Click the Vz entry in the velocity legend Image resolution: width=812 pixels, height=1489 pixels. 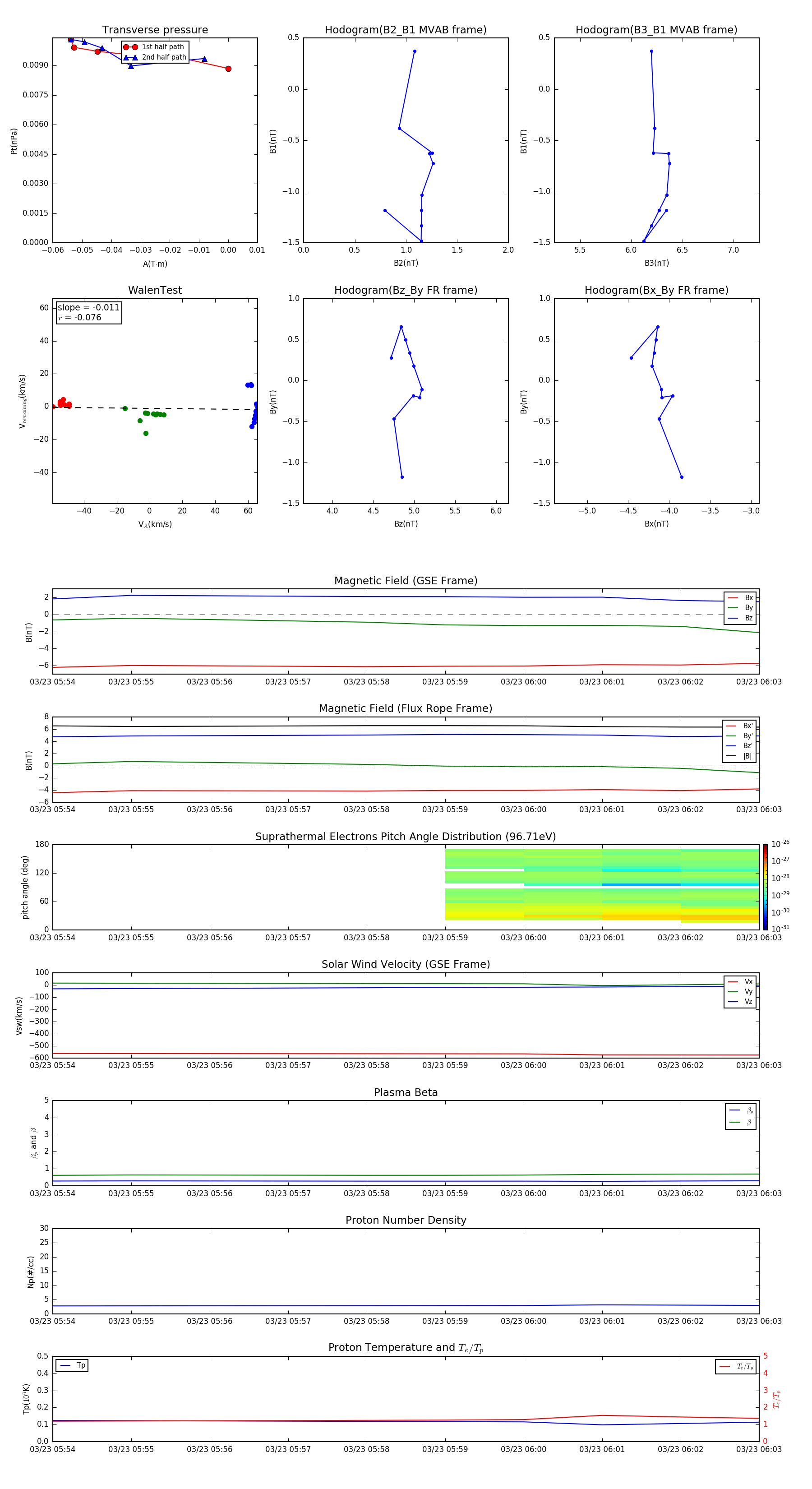pos(740,1002)
